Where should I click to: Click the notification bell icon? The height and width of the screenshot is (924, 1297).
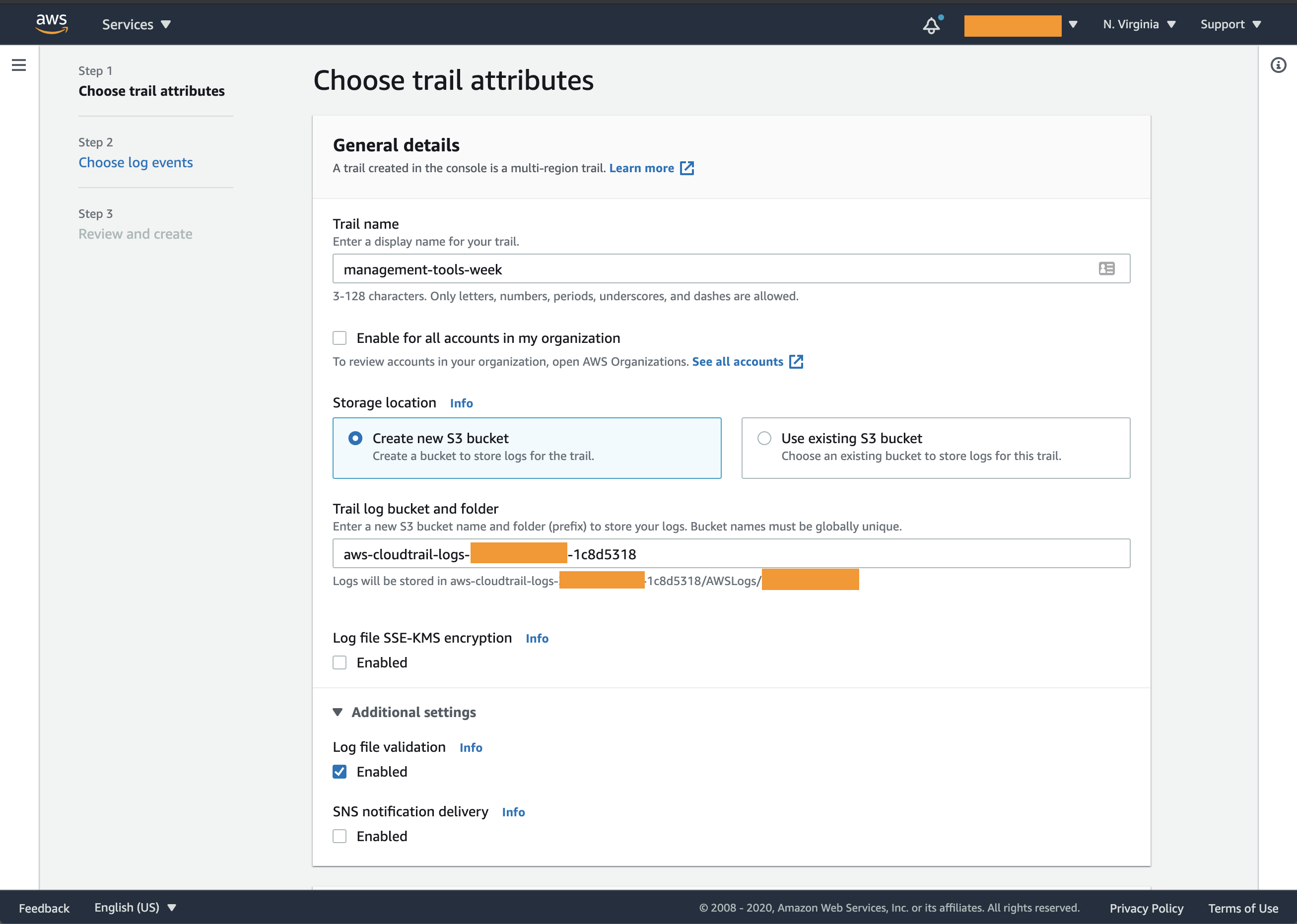tap(931, 24)
